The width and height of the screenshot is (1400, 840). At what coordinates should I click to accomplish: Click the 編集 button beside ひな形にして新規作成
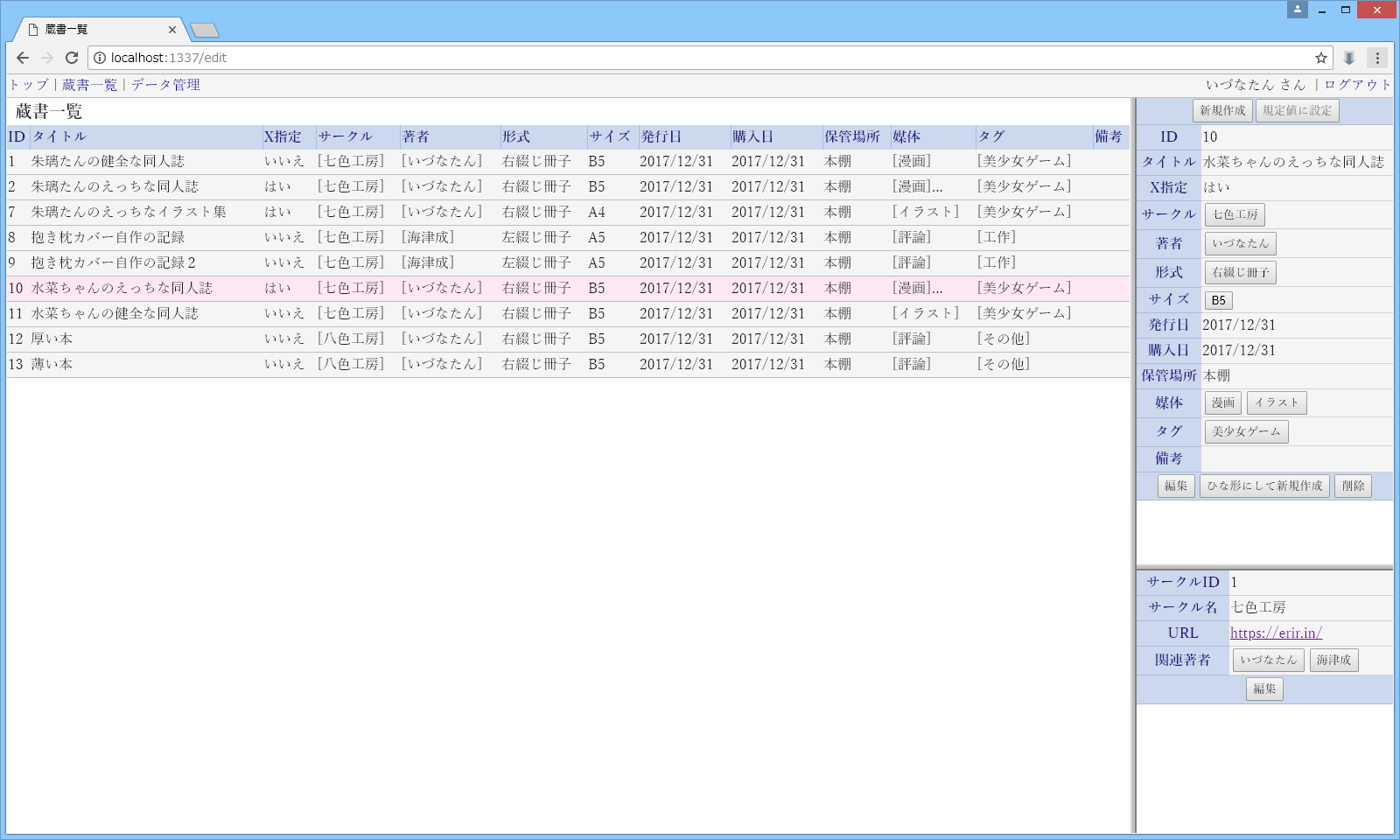tap(1176, 486)
